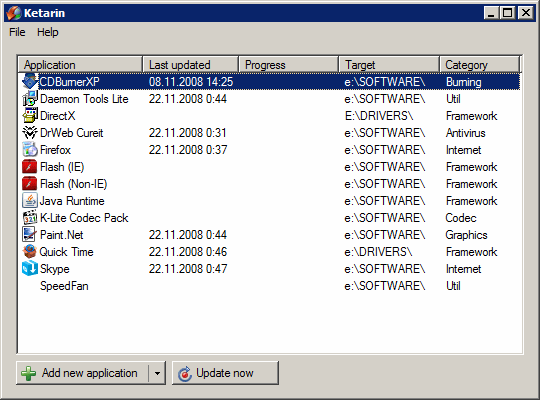Image resolution: width=540 pixels, height=400 pixels.
Task: Click the E:\DRIVERS\ target for DirectX
Action: [x=379, y=116]
